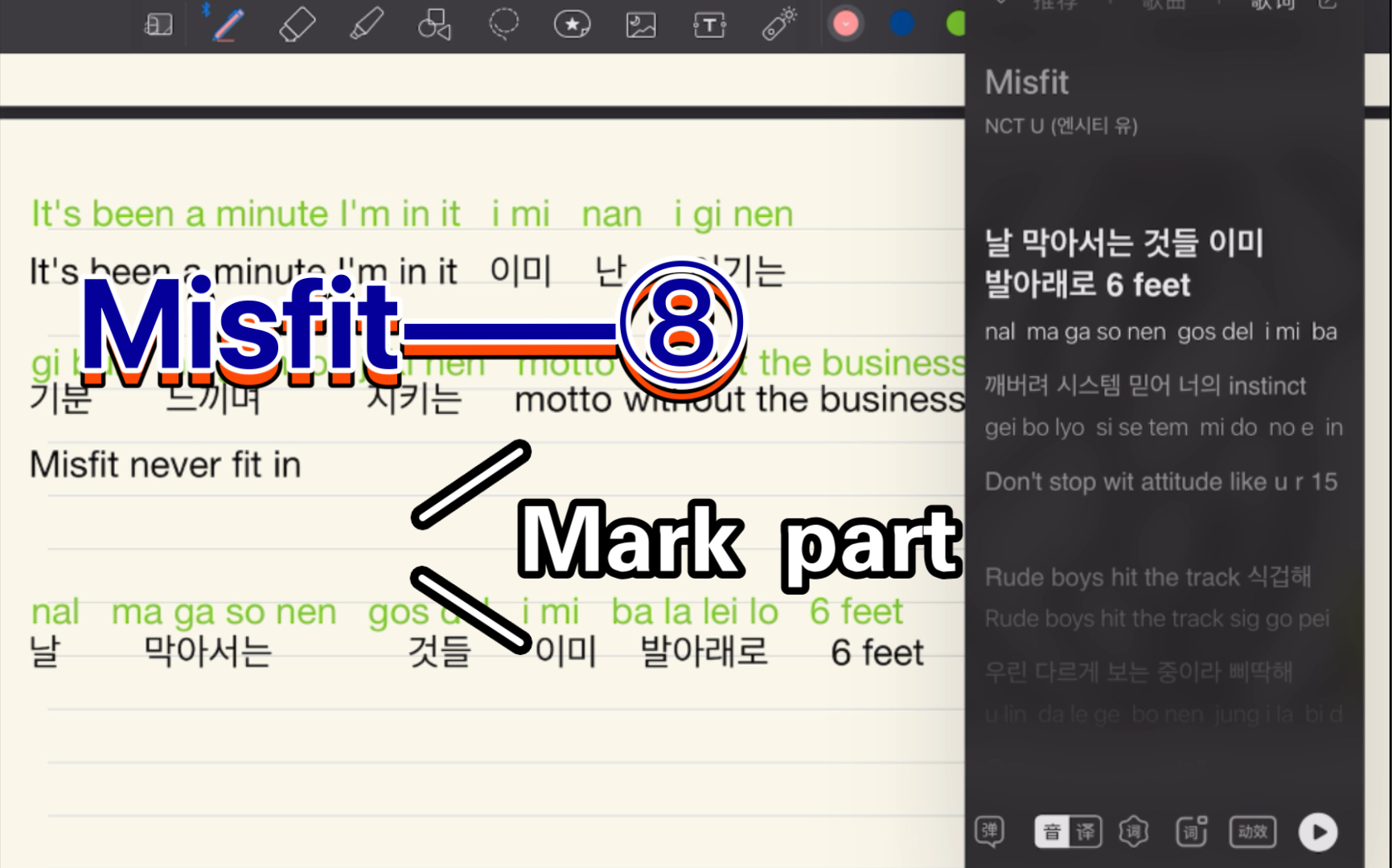
Task: Open the lyric settings (词) square icon
Action: coord(1192,832)
